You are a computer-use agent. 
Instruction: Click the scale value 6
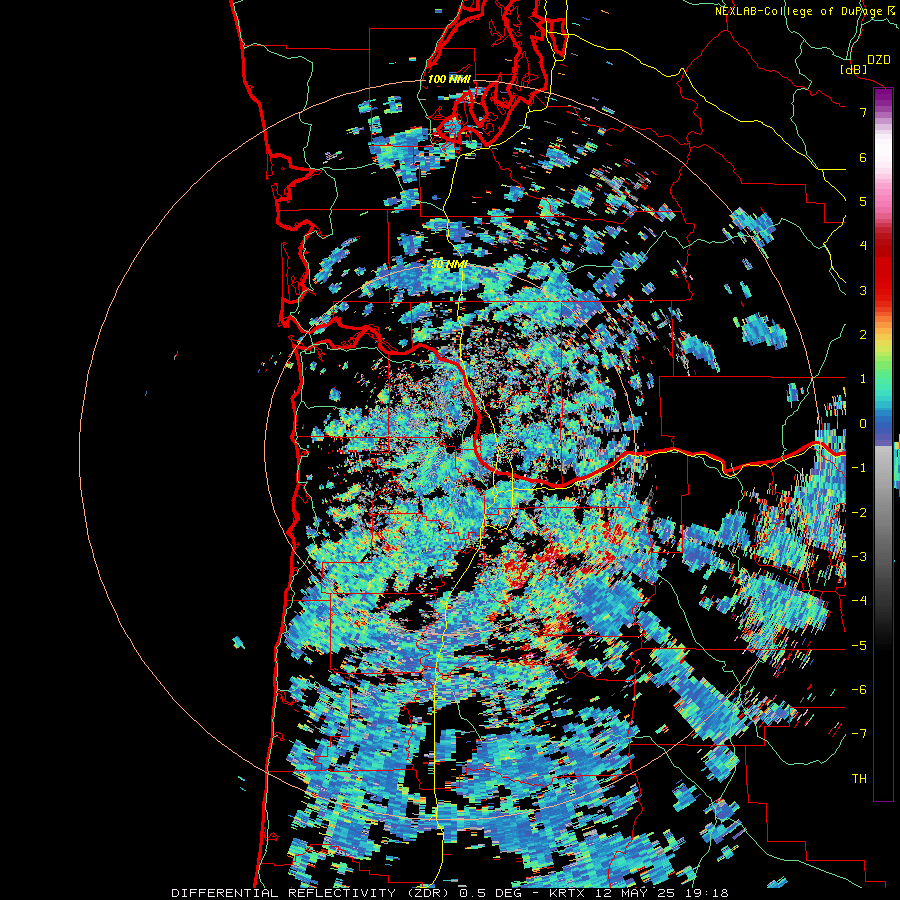click(863, 157)
